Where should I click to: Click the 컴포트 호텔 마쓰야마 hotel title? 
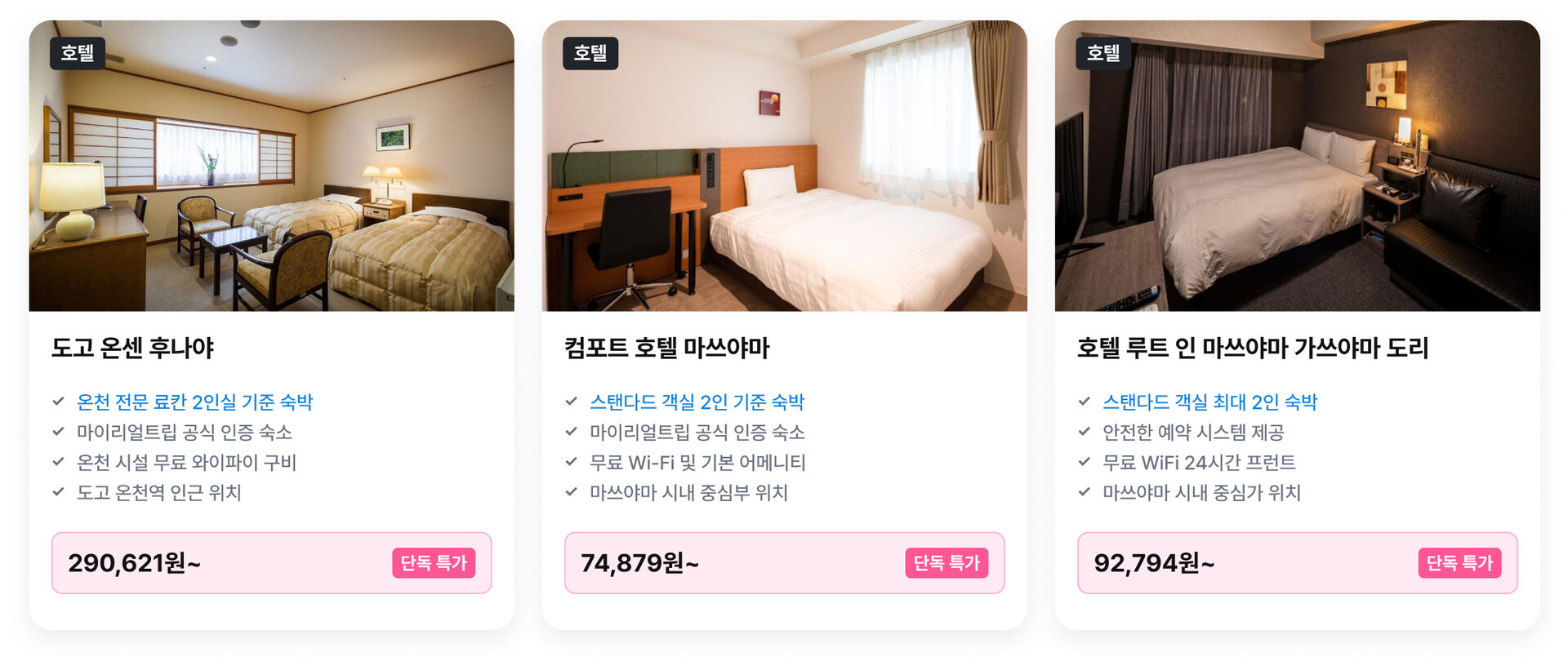click(x=666, y=348)
